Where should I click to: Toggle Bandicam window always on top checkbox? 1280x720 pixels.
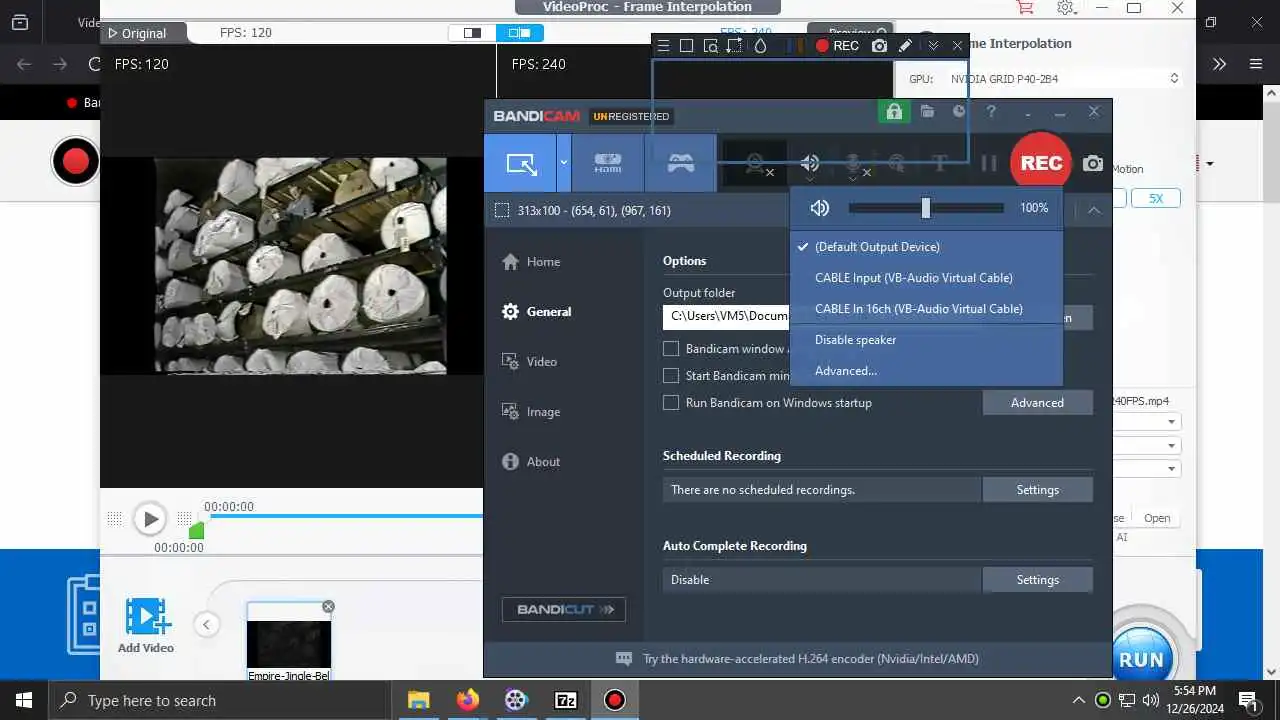(x=671, y=349)
